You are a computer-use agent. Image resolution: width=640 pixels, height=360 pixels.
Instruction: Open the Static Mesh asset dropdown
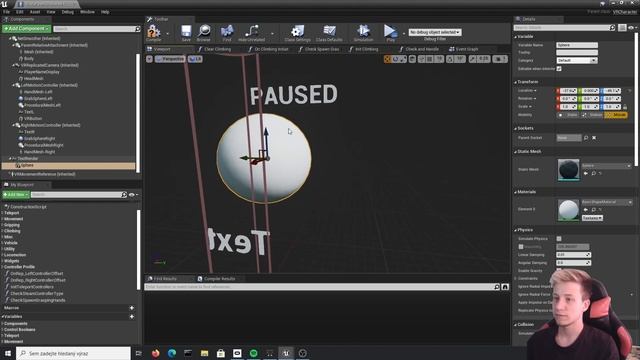tap(607, 166)
